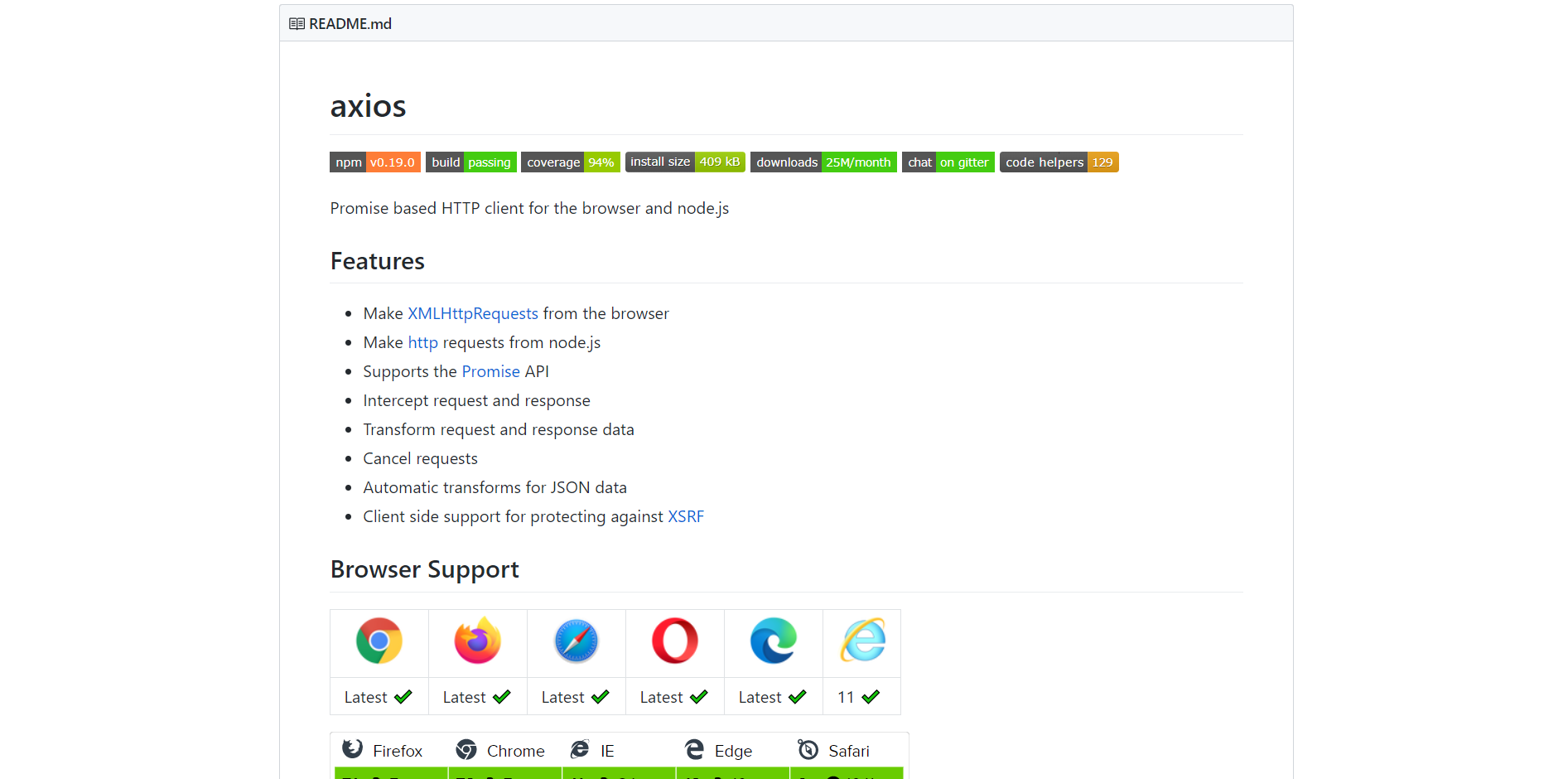Open the downloads 25M/month badge

823,162
